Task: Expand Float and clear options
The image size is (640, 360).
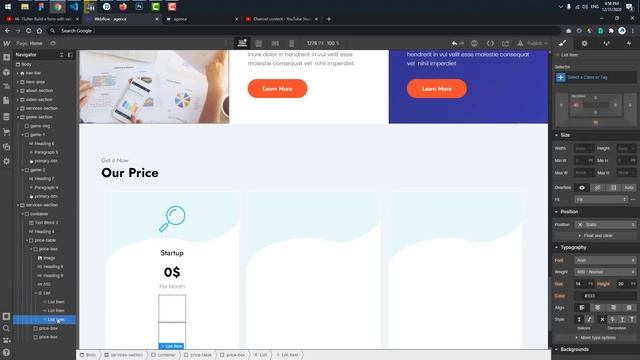Action: pyautogui.click(x=595, y=236)
